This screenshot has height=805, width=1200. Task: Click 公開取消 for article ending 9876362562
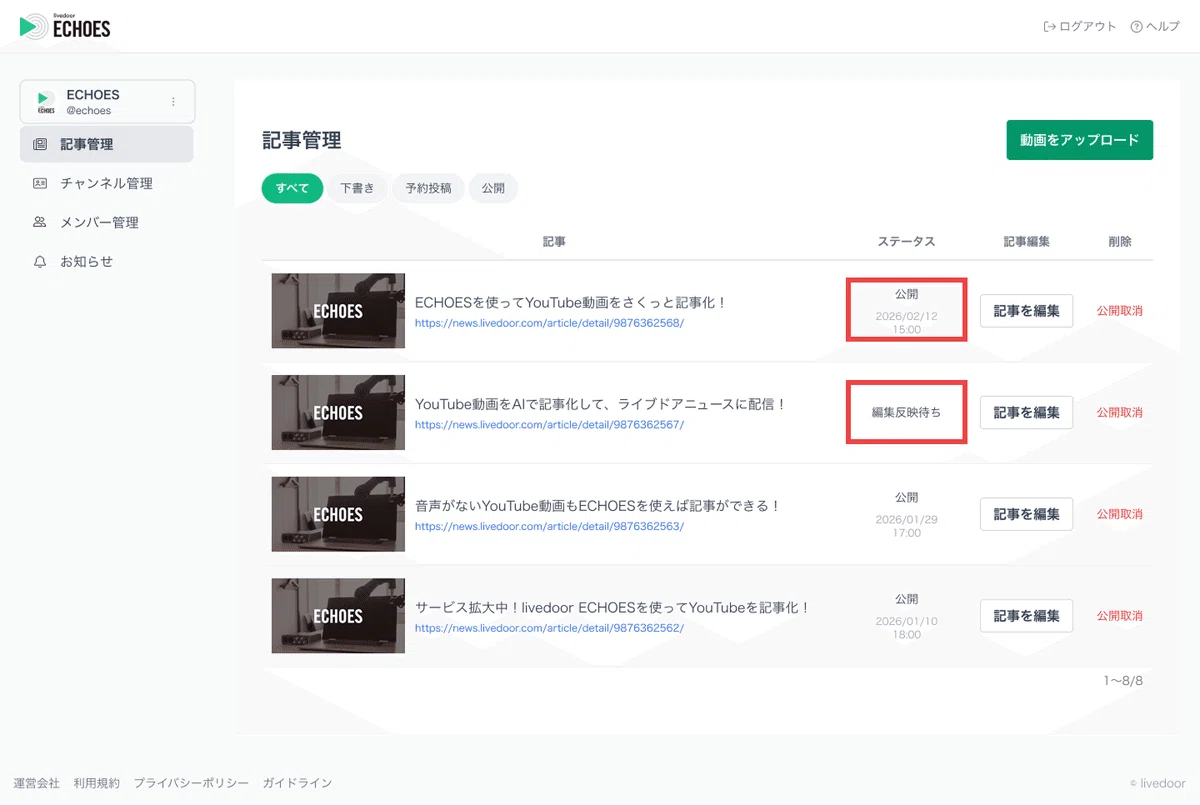click(1119, 616)
